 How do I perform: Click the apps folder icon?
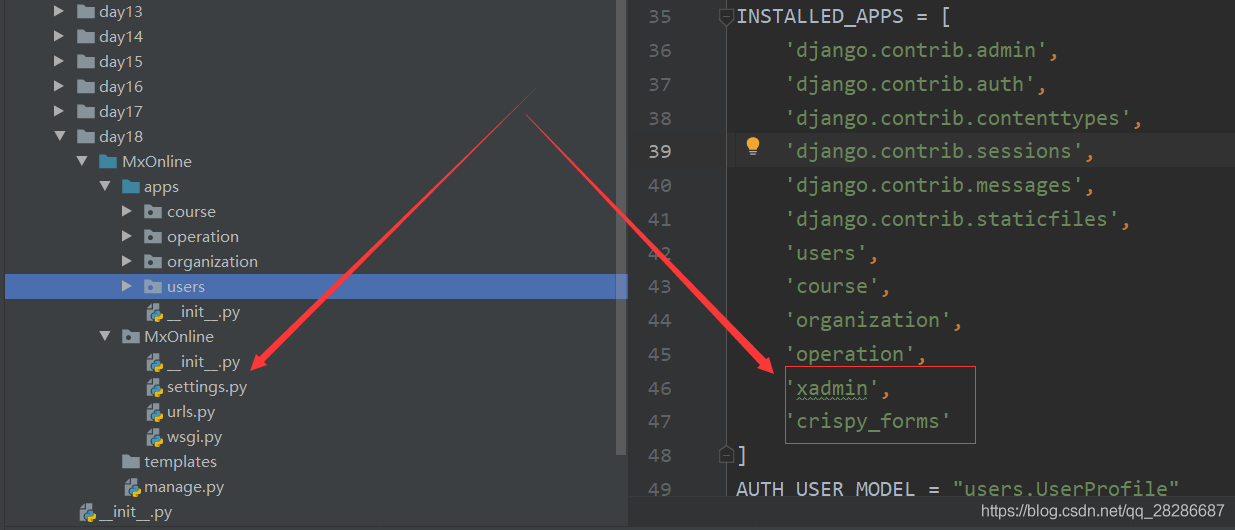(x=130, y=187)
